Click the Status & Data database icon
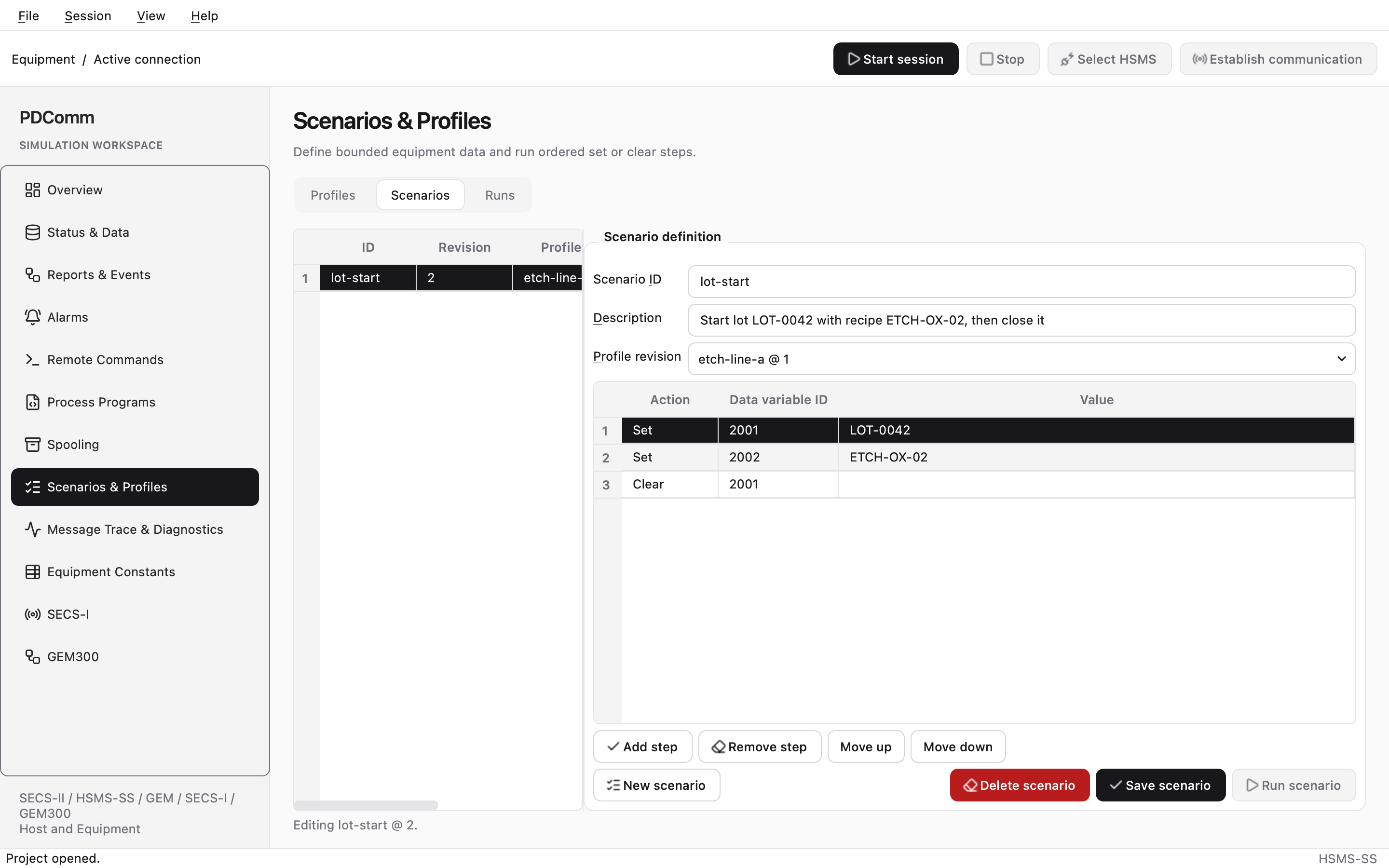The image size is (1389, 868). (x=33, y=232)
